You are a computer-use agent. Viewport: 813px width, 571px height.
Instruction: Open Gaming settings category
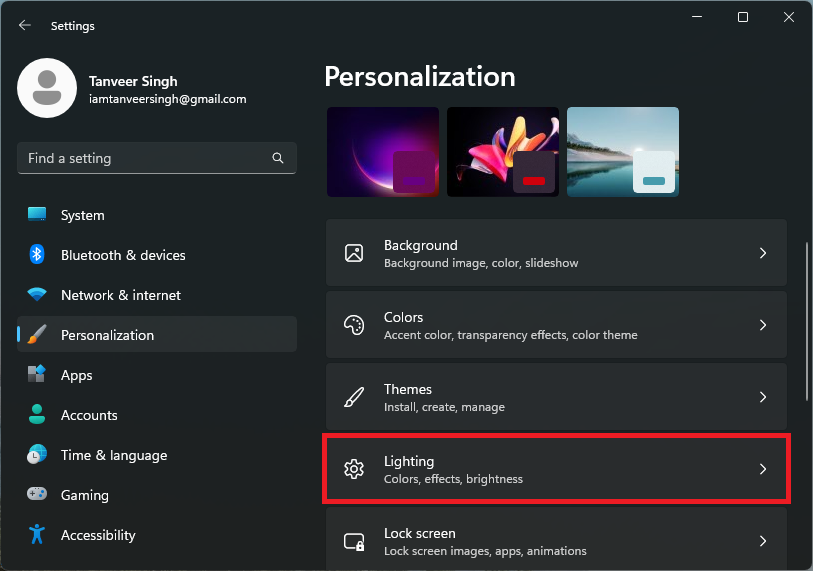(x=157, y=495)
